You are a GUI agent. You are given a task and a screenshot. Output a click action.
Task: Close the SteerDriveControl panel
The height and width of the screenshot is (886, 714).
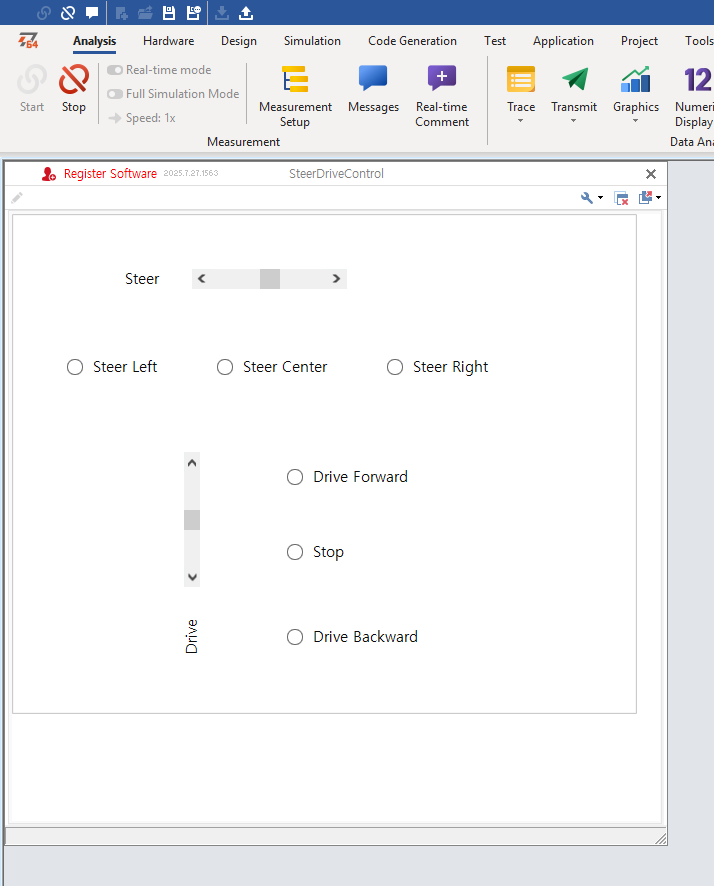651,174
